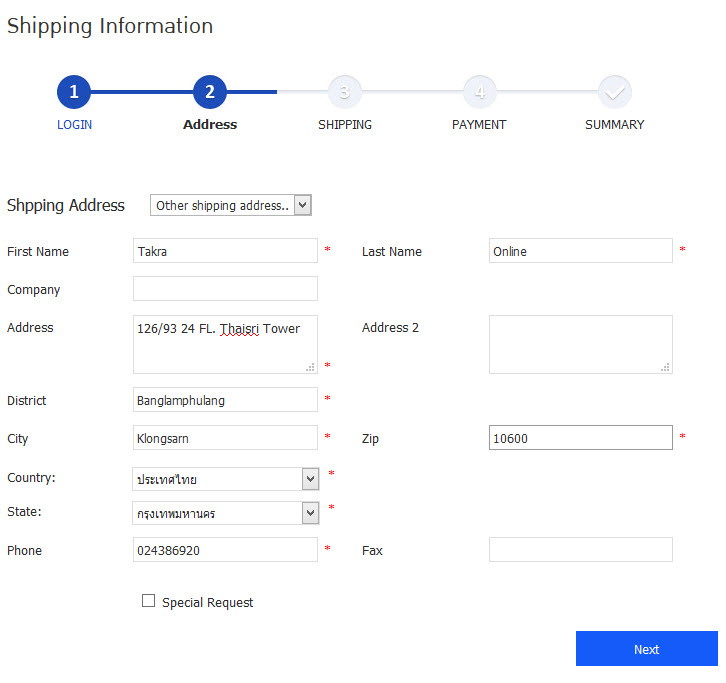The image size is (726, 683).
Task: Click the PAYMENT step label
Action: 479,125
